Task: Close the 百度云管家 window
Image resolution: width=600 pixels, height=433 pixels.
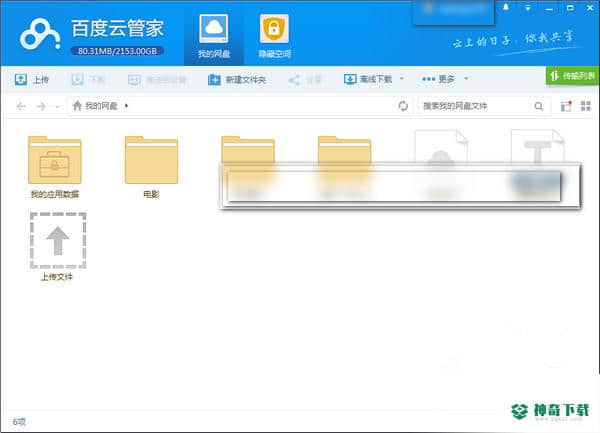Action: tap(590, 8)
